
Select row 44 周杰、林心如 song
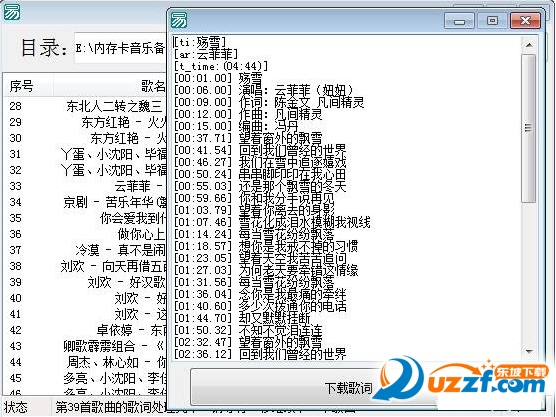(x=85, y=362)
